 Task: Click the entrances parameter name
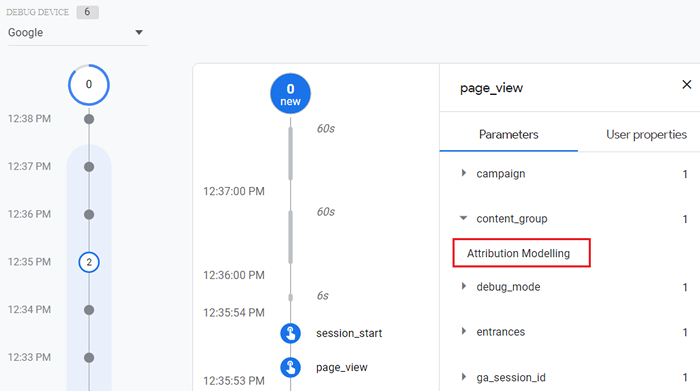500,332
